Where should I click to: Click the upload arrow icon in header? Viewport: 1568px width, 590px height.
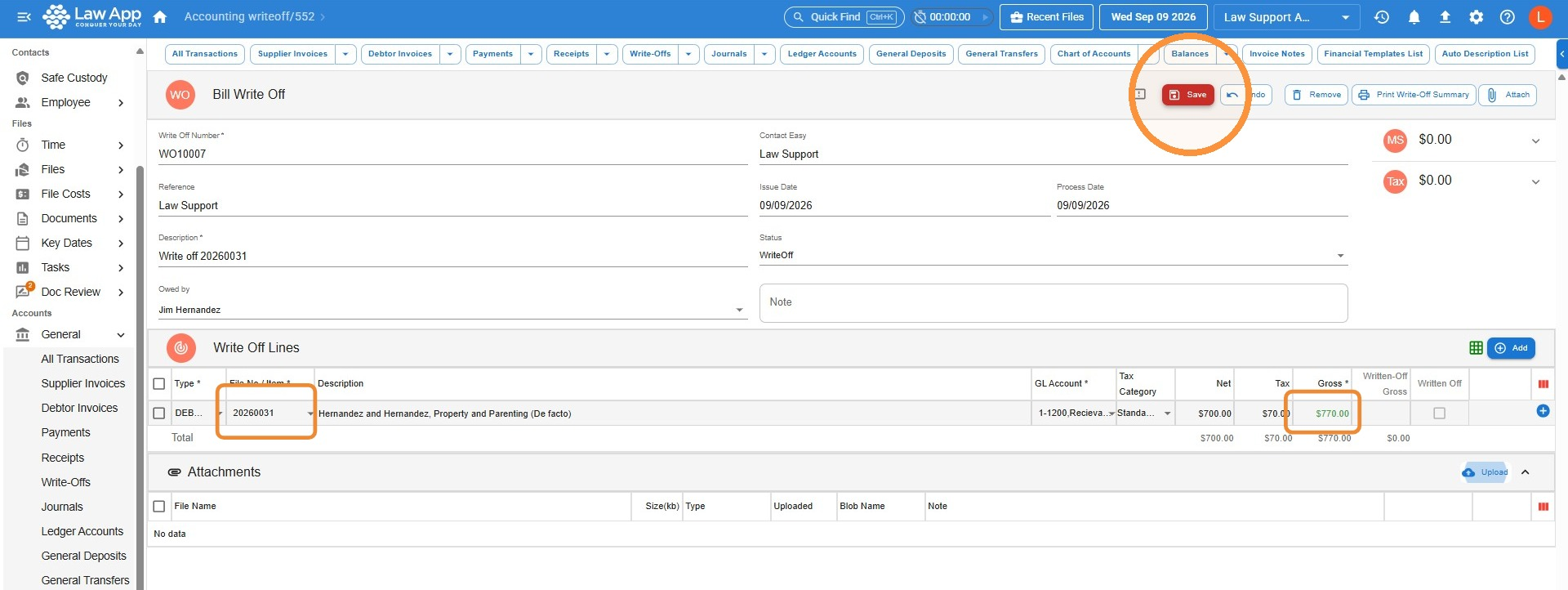[1445, 17]
